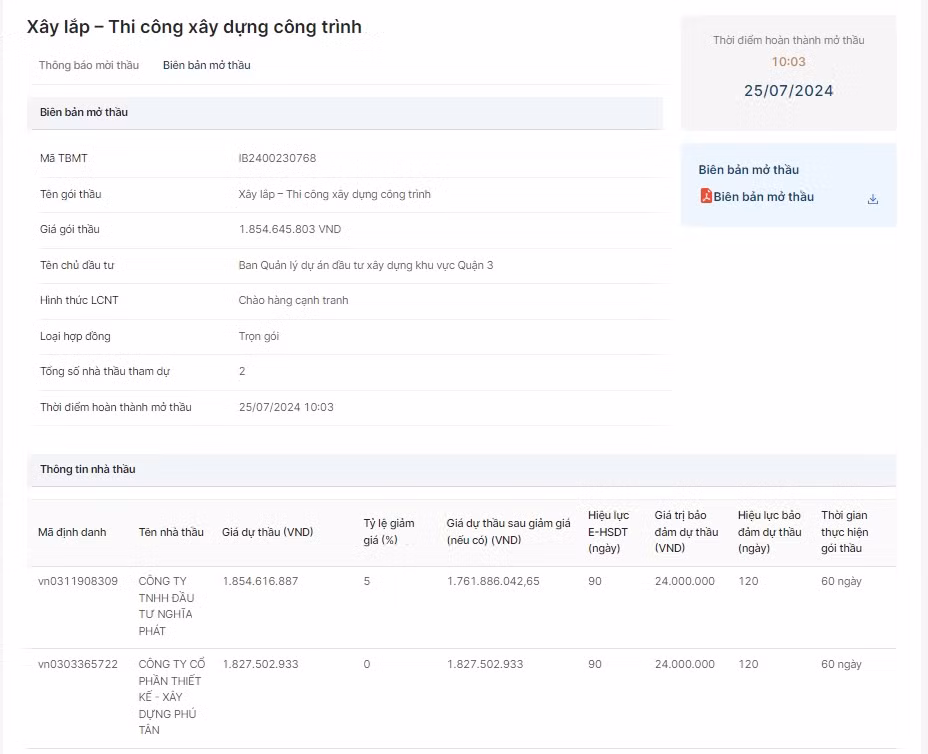Download the Biên bản mở thầu file
The width and height of the screenshot is (928, 754).
pos(872,199)
